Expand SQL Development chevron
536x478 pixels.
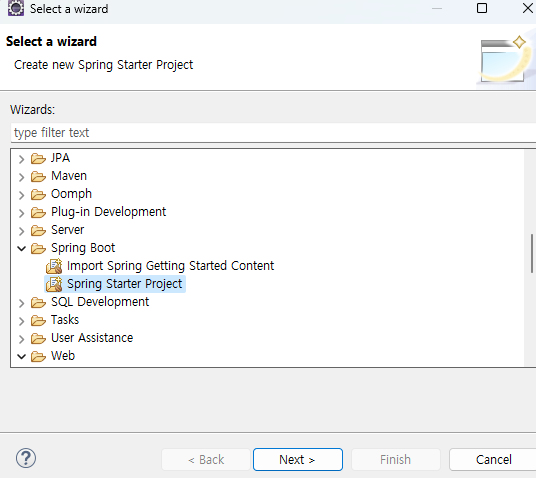pyautogui.click(x=22, y=303)
